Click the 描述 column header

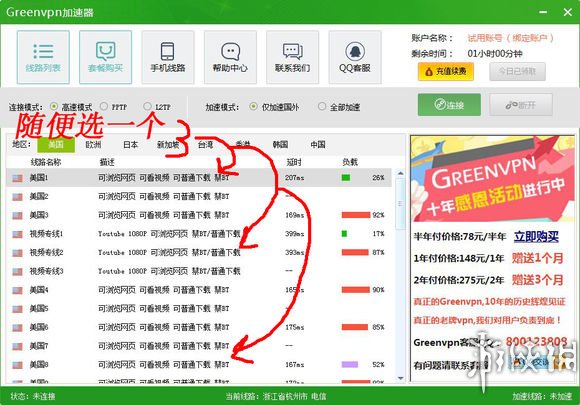pos(107,162)
